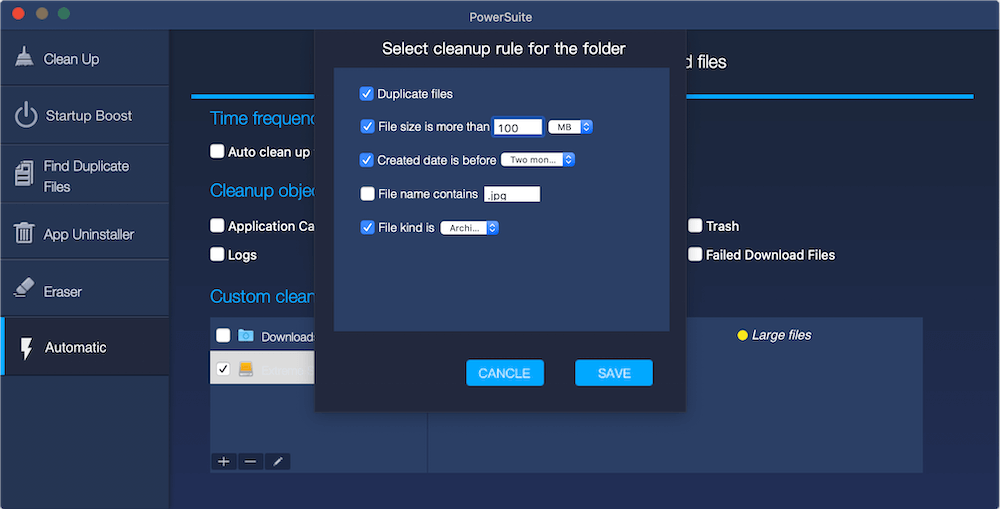
Task: Toggle the Duplicate files checkbox
Action: pos(366,94)
